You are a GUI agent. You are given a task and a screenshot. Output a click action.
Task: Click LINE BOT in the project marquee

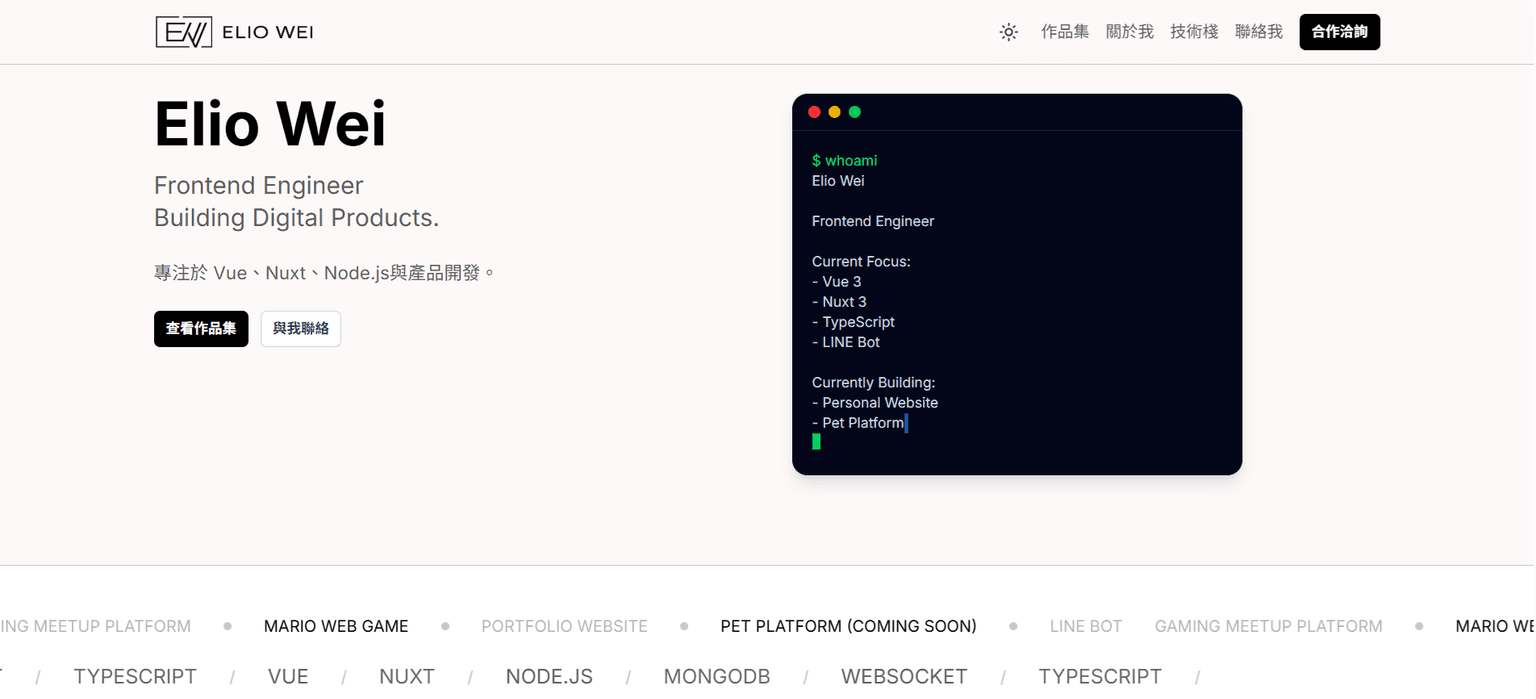tap(1086, 626)
